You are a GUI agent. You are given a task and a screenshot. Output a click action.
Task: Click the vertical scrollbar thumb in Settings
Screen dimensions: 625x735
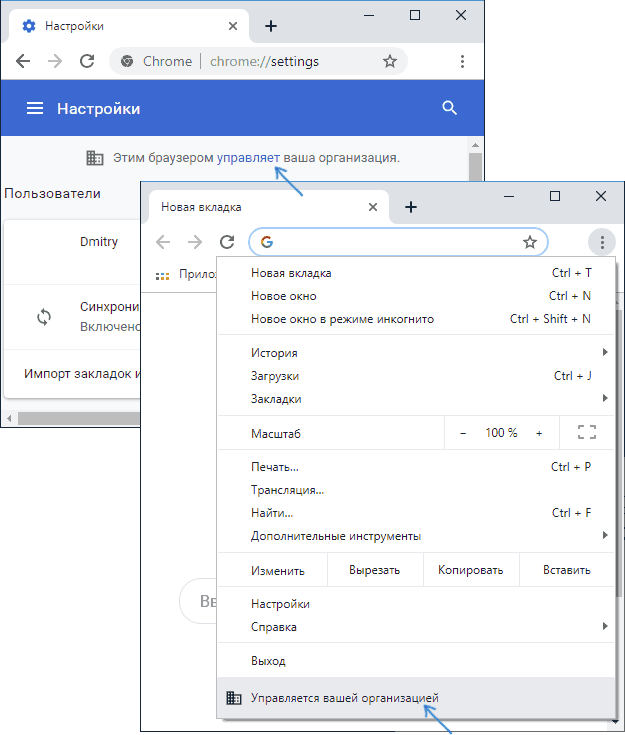(475, 167)
